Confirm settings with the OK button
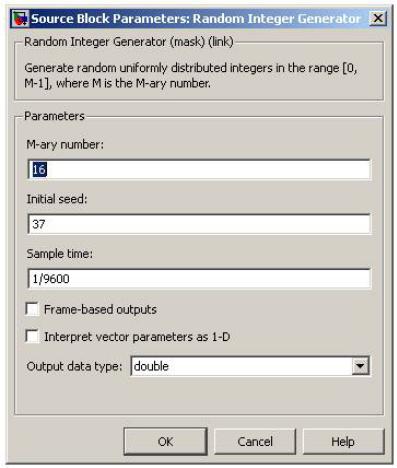The height and width of the screenshot is (468, 397). [x=165, y=442]
